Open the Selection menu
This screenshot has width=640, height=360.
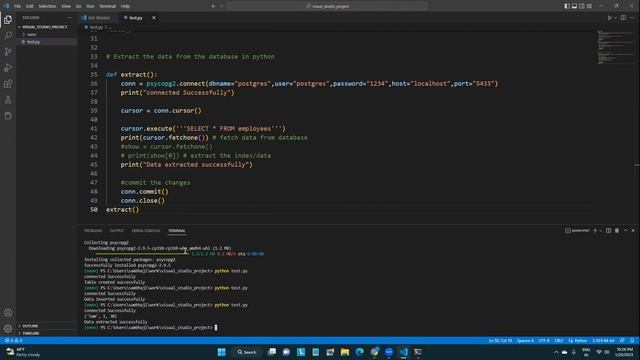[47, 6]
